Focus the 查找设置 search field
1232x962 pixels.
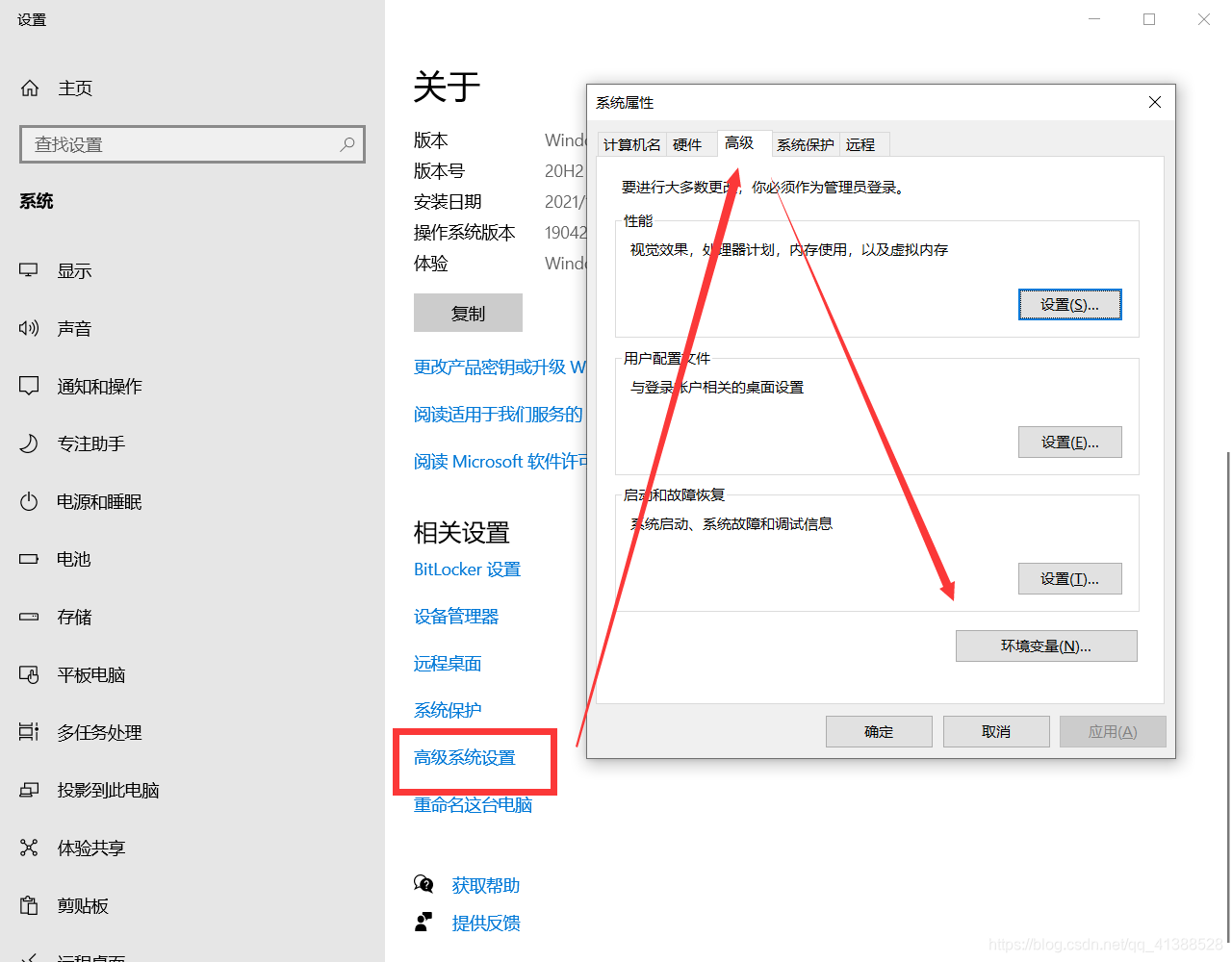click(x=192, y=144)
